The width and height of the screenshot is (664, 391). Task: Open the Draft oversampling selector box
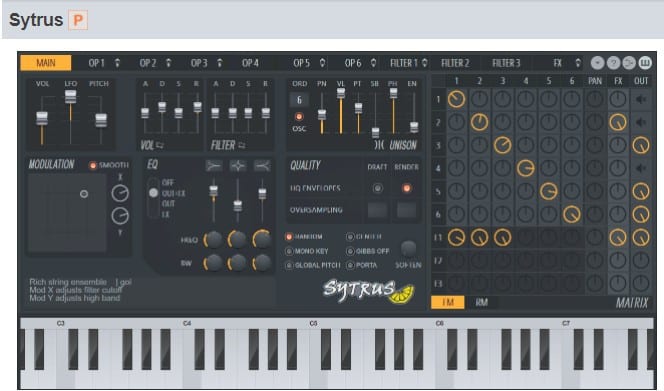pos(377,210)
